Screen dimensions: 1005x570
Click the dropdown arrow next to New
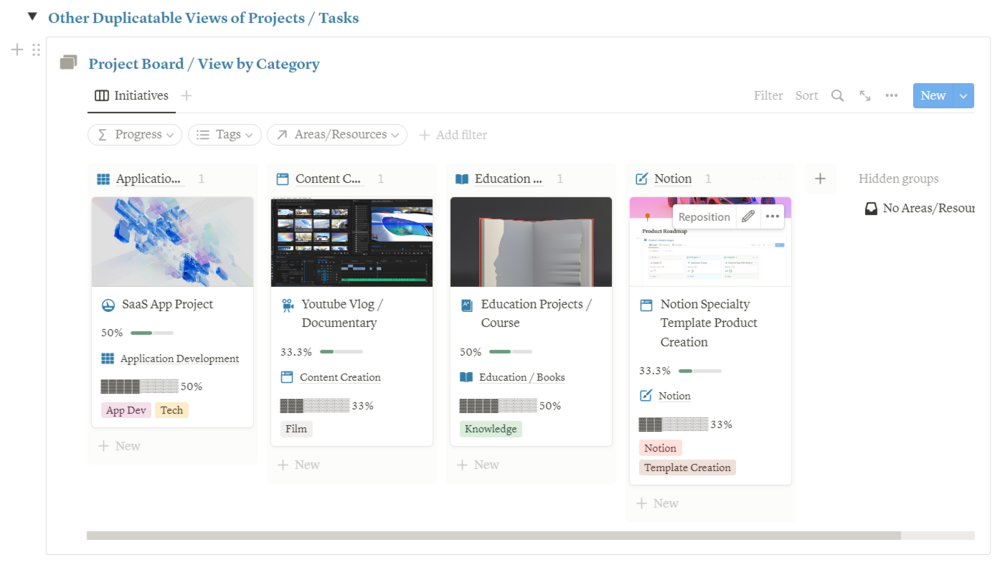pos(963,96)
